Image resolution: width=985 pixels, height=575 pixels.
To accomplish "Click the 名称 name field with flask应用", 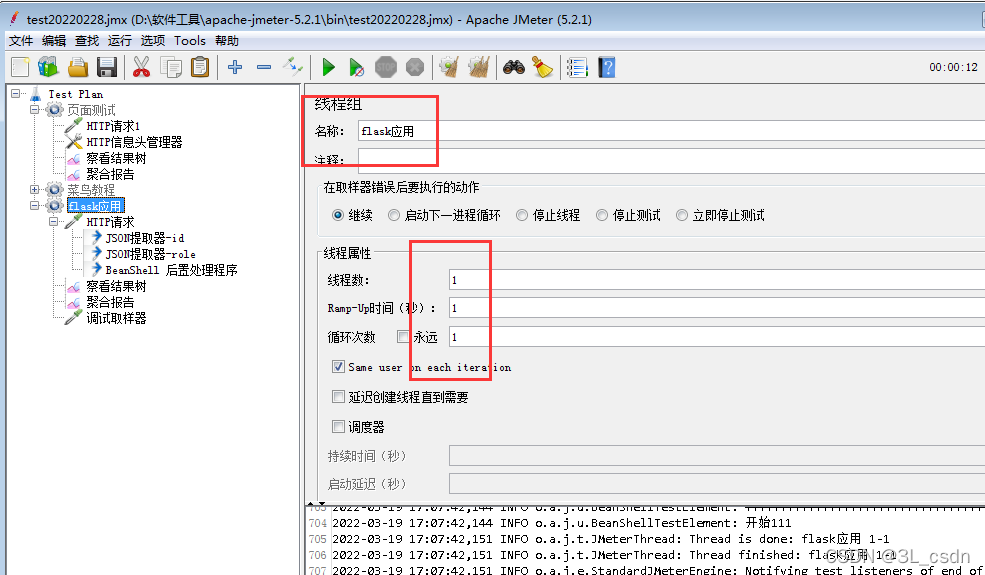I will tap(672, 131).
